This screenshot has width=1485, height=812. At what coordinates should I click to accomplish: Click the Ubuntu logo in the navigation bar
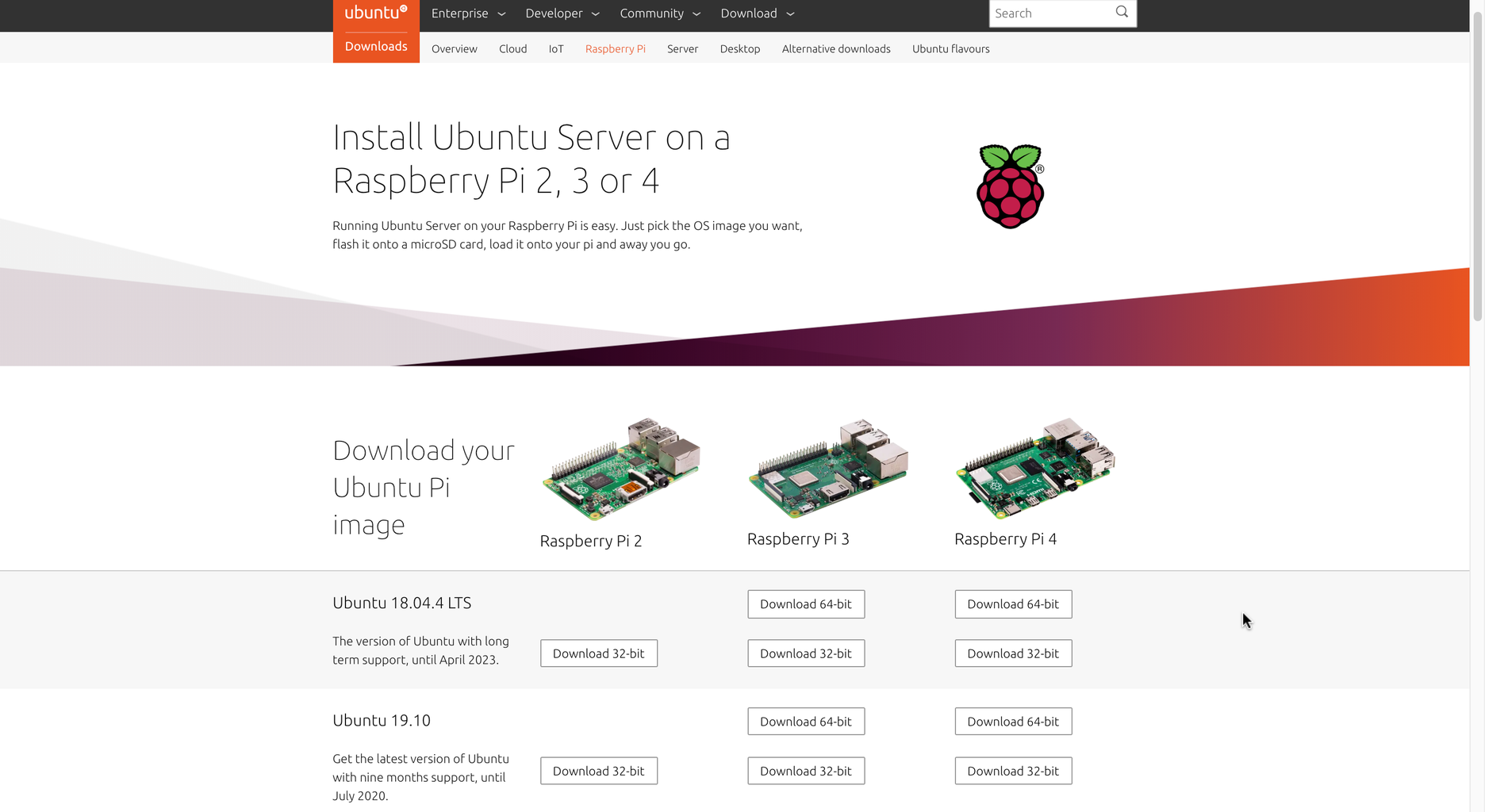pos(374,13)
